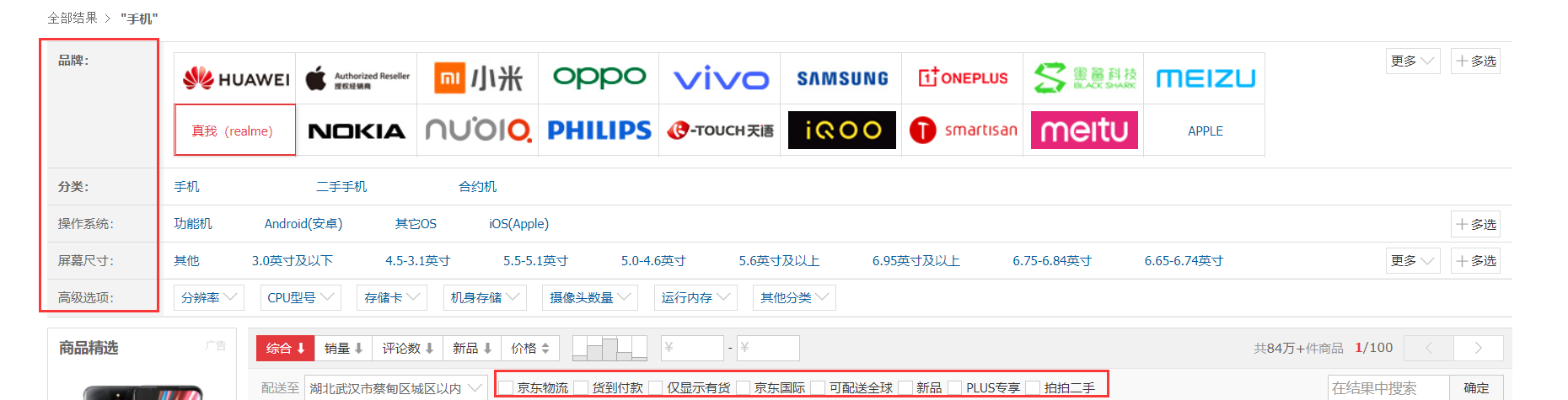Enable 多选 for brands
Image resolution: width=1568 pixels, height=400 pixels.
[x=1475, y=61]
